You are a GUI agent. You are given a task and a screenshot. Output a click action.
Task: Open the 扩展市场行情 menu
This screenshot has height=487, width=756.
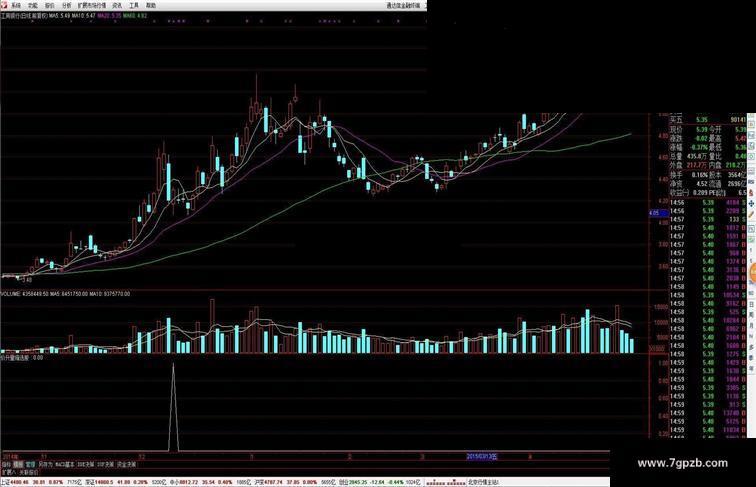pyautogui.click(x=92, y=6)
